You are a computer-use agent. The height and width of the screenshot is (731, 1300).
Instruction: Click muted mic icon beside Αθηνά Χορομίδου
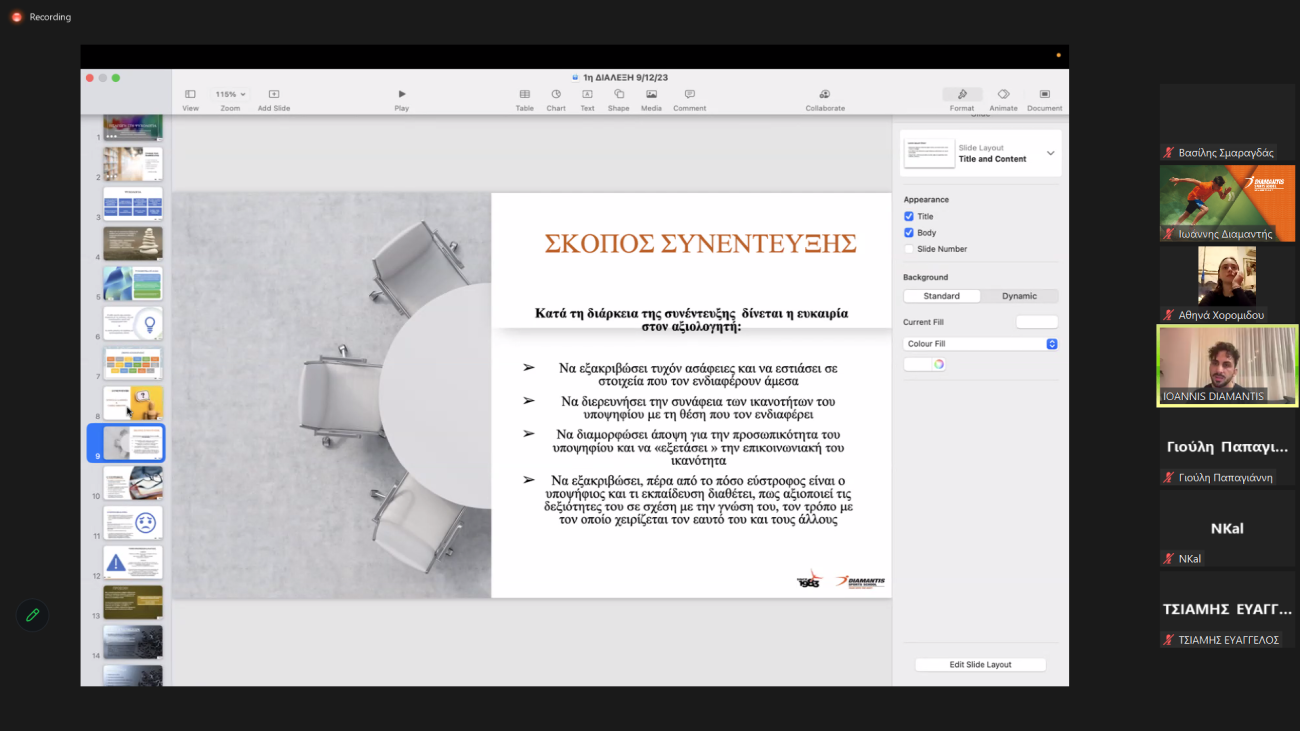click(1168, 315)
